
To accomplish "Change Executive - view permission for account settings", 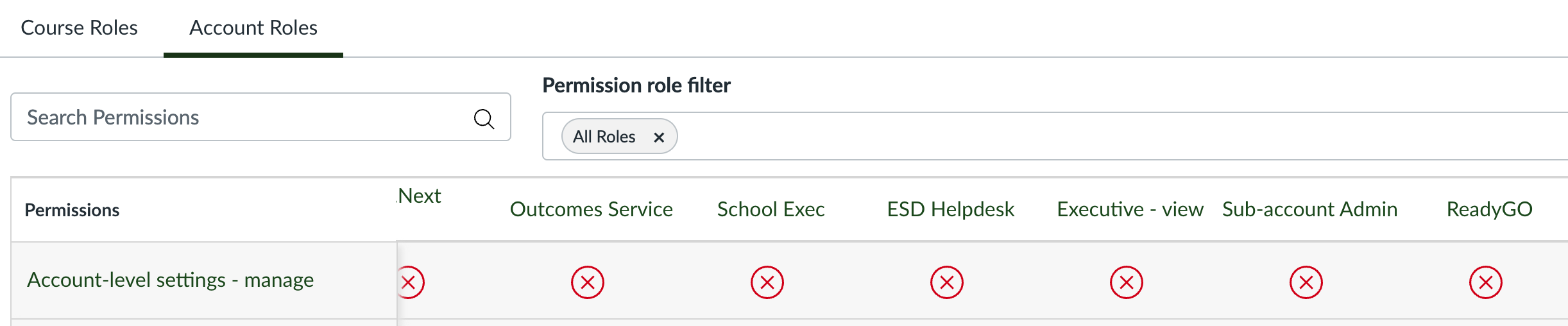I will 1127,282.
